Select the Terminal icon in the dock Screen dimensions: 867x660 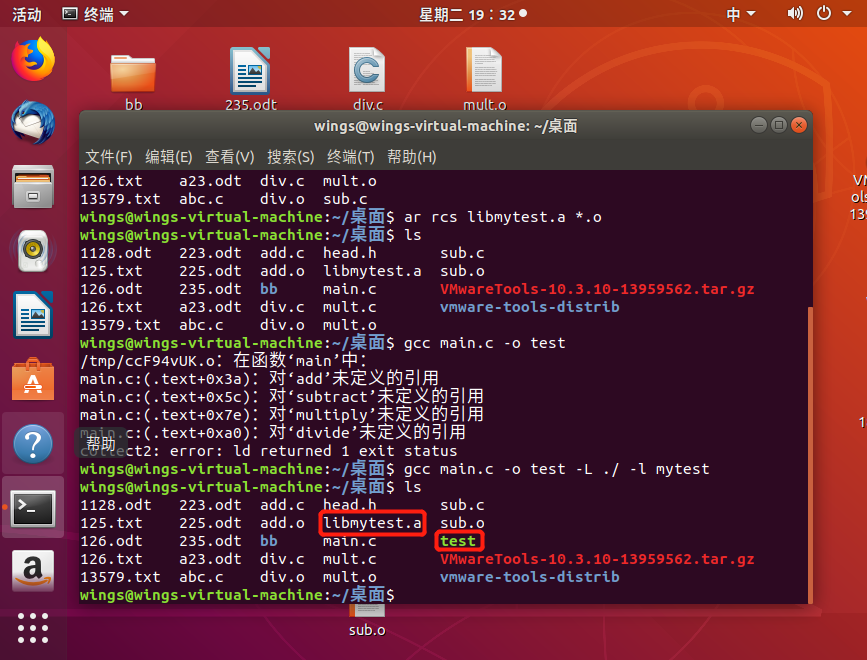pyautogui.click(x=33, y=506)
